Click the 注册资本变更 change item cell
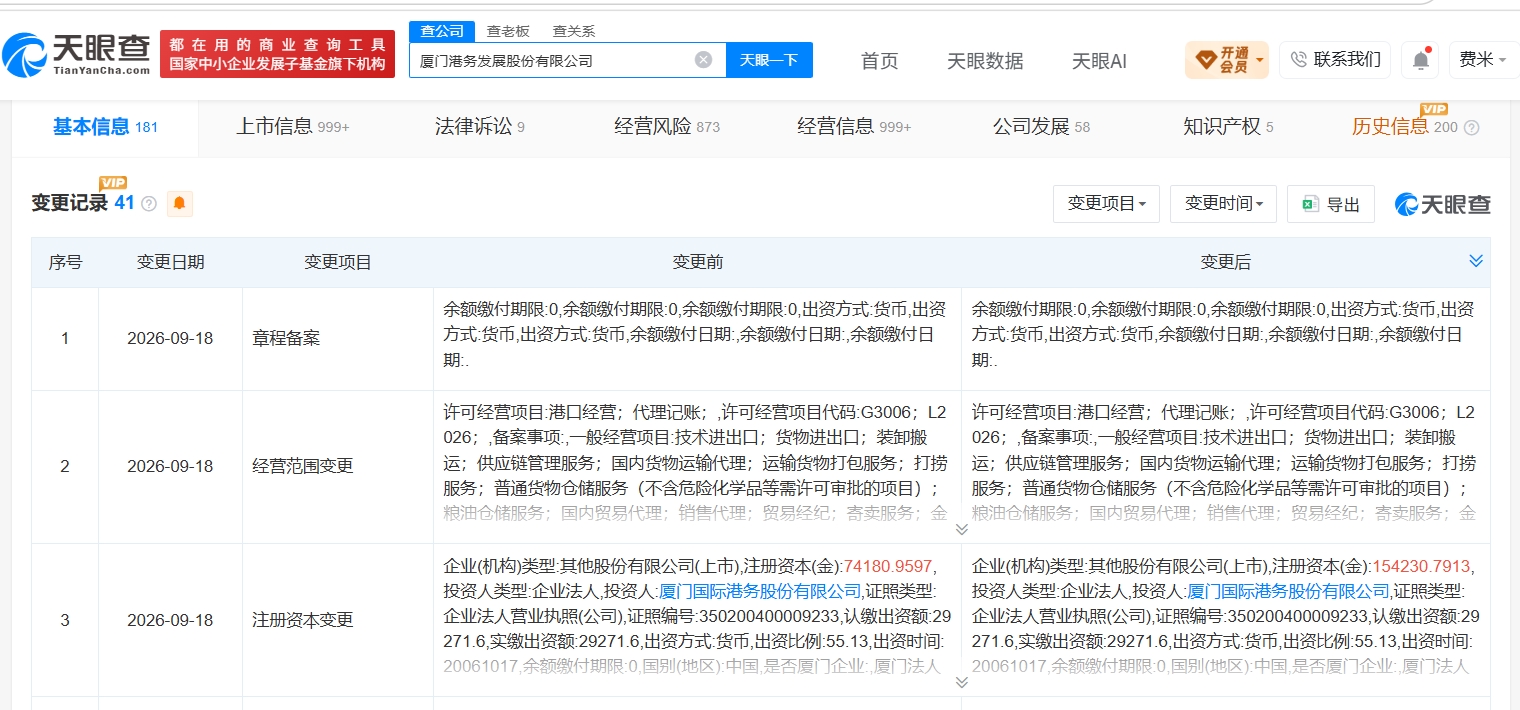This screenshot has height=710, width=1520. pos(338,620)
